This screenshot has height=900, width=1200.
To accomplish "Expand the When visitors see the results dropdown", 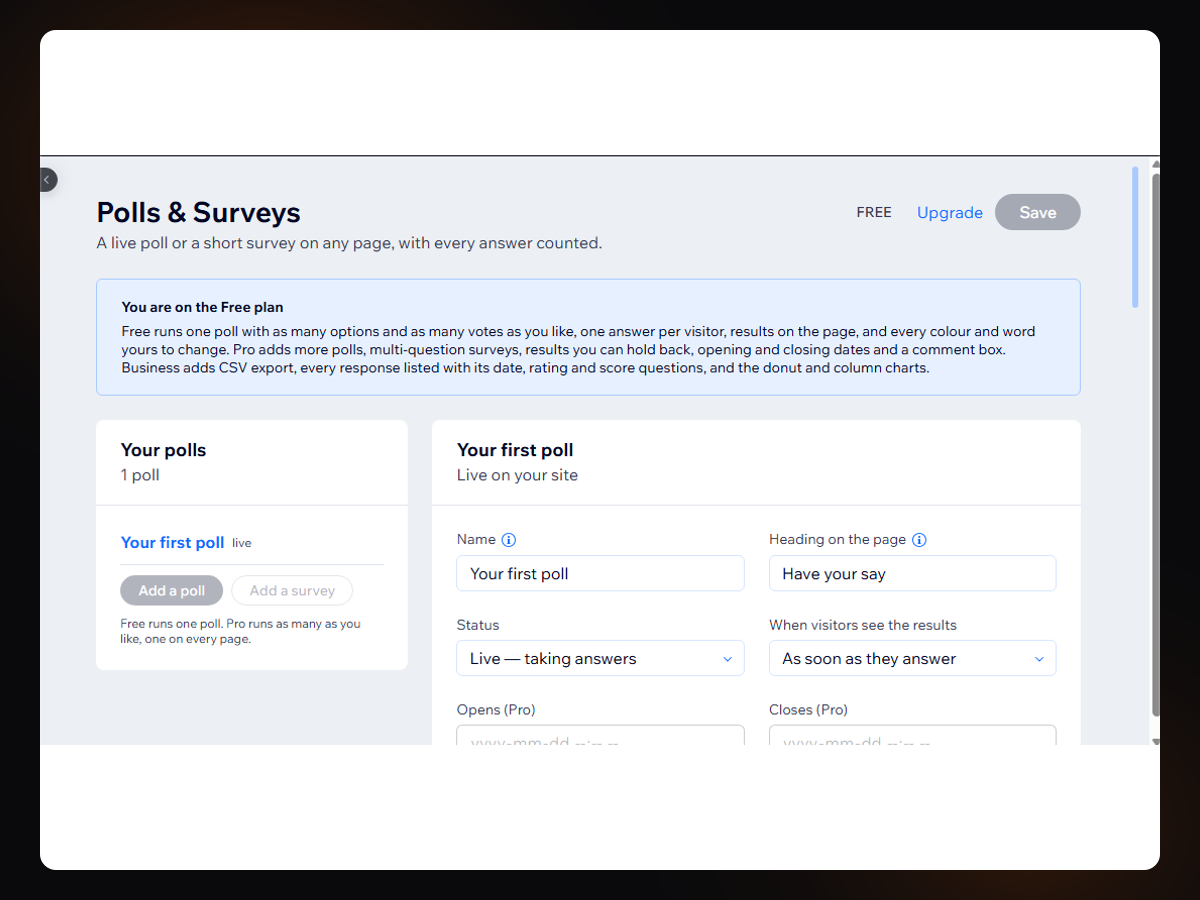I will point(912,658).
